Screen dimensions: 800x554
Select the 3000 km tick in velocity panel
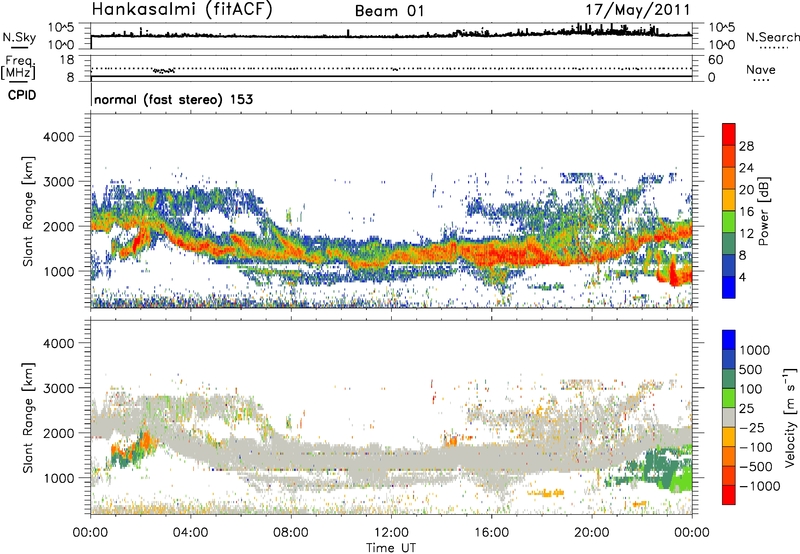59,388
